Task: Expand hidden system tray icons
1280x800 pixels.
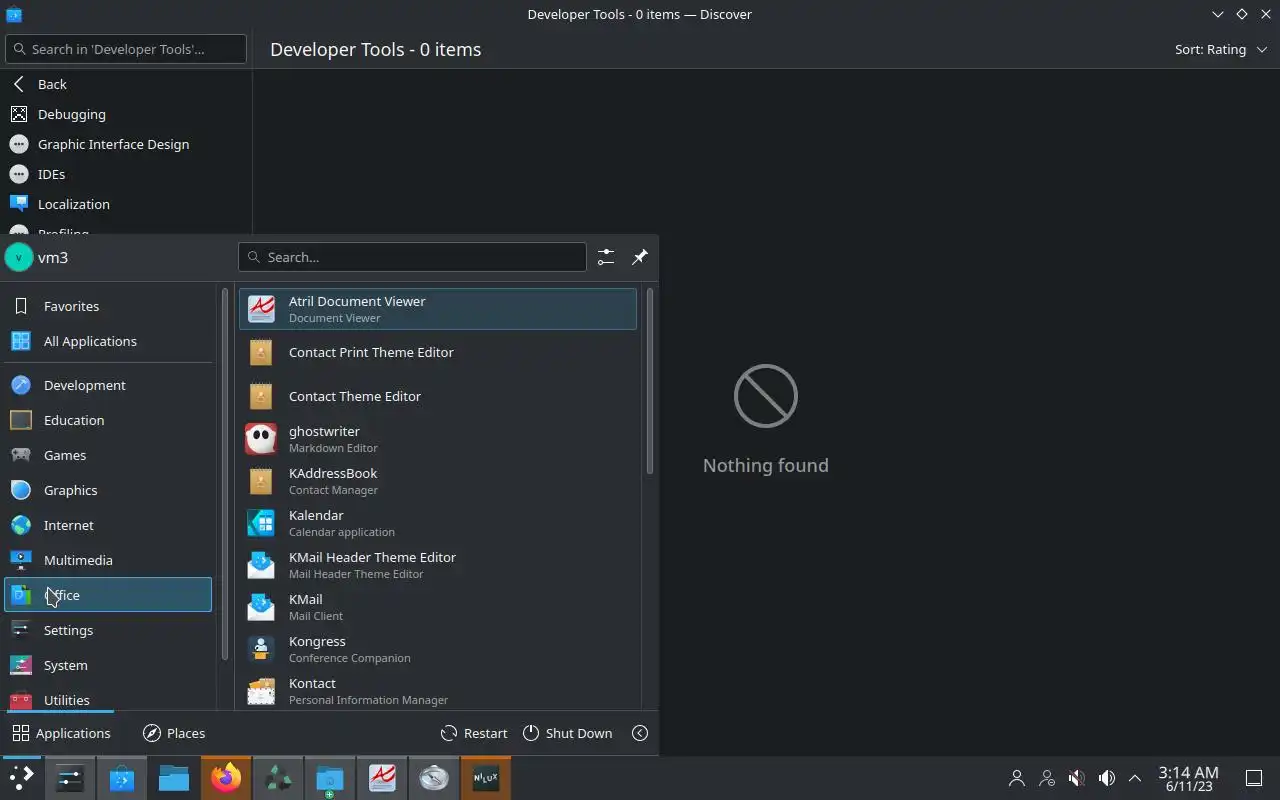Action: coord(1135,777)
